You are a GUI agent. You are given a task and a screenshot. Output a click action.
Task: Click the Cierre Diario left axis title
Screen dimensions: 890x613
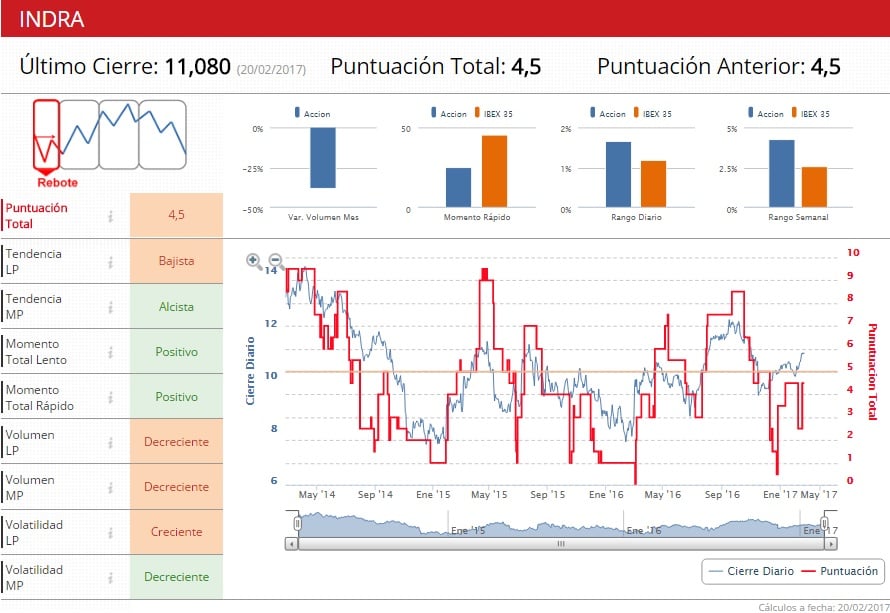coord(250,371)
